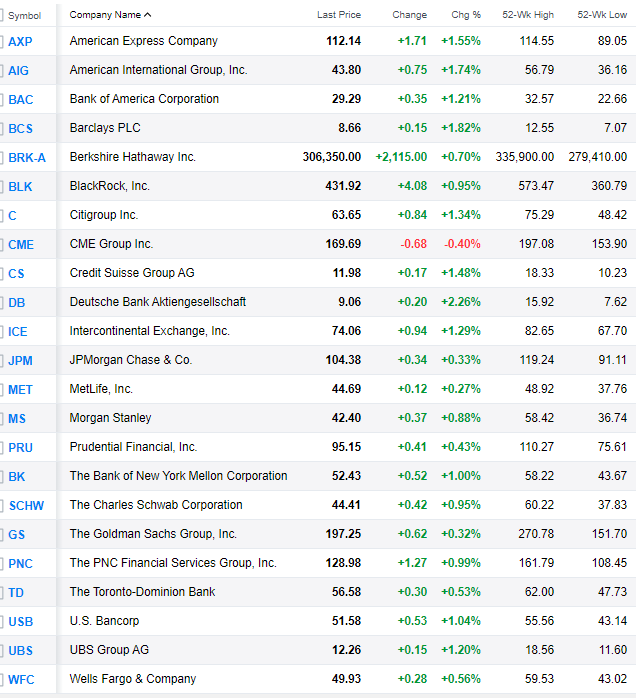Open the PRU symbol link

click(20, 447)
